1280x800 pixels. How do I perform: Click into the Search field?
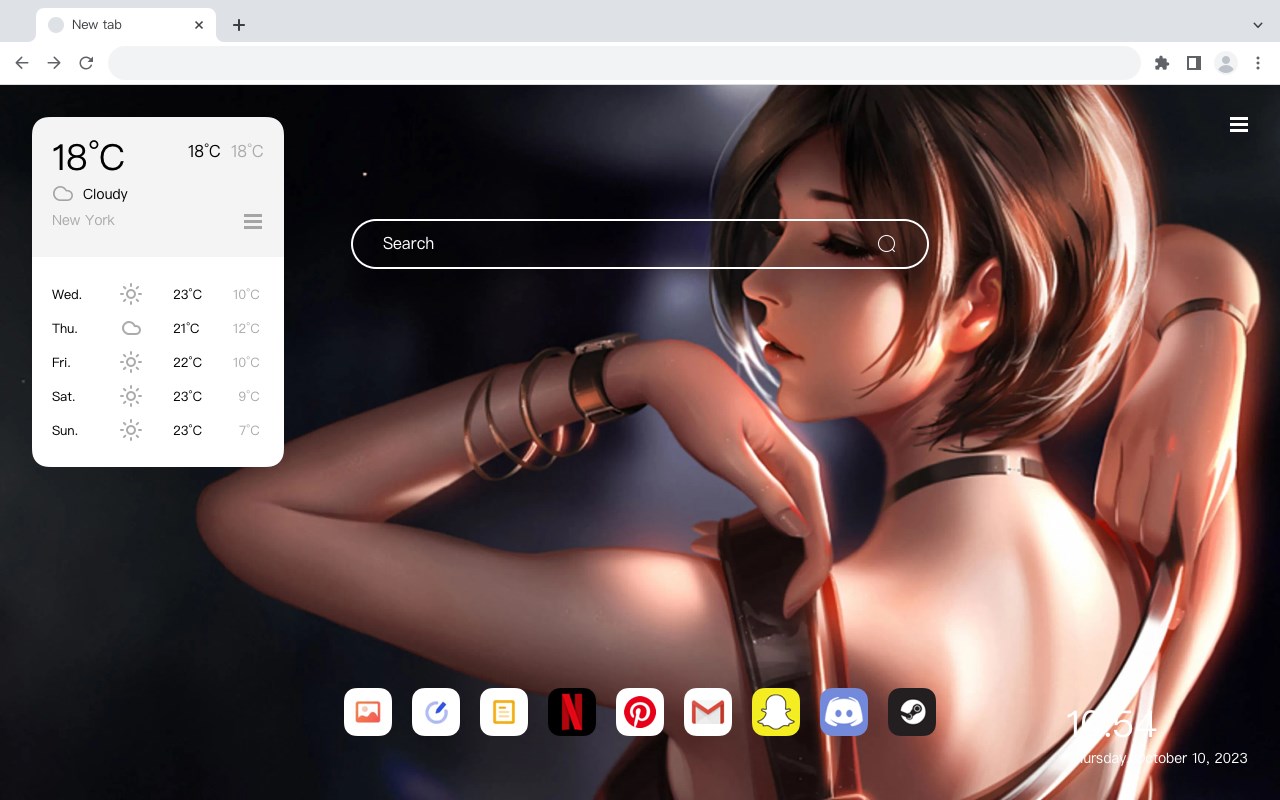tap(640, 244)
